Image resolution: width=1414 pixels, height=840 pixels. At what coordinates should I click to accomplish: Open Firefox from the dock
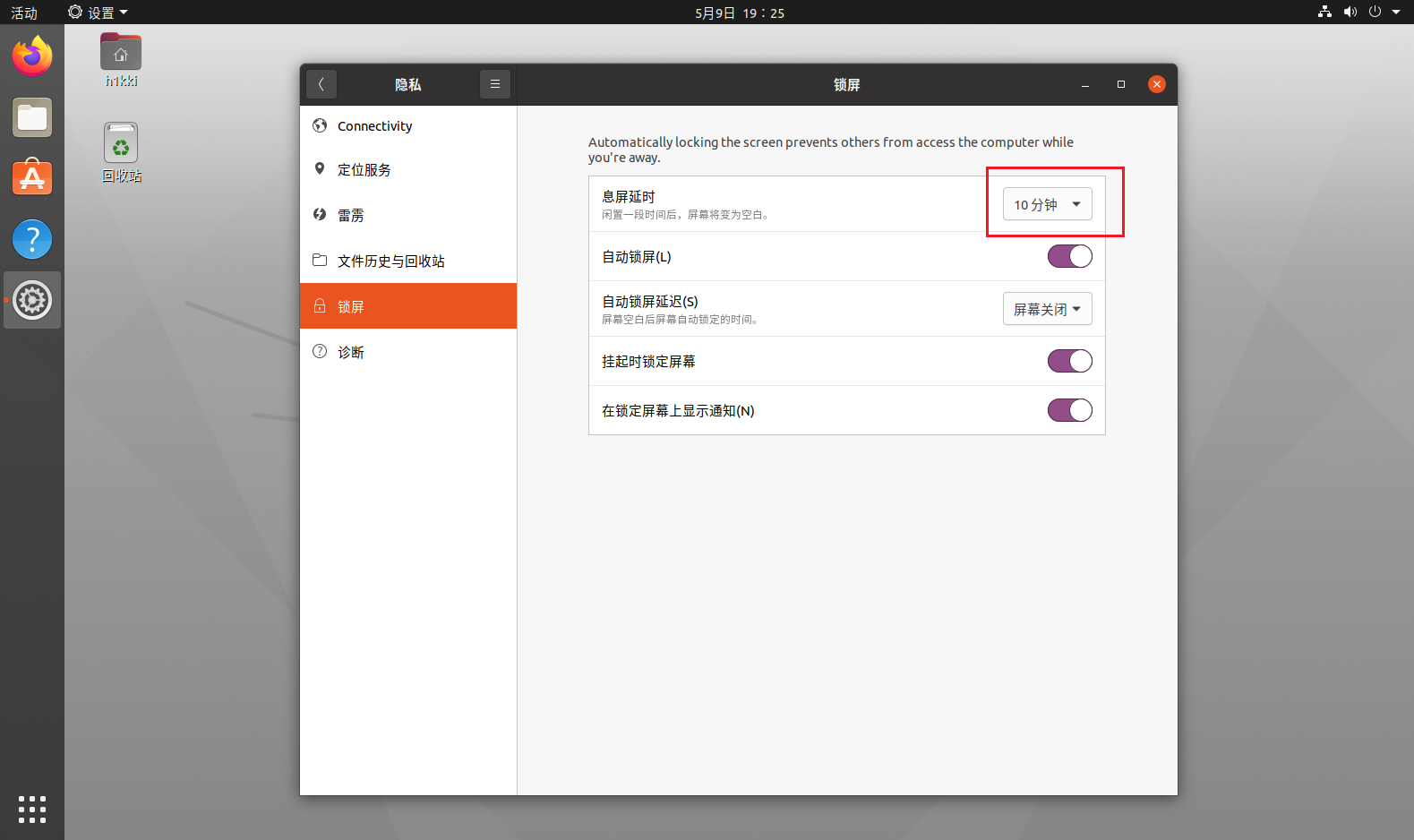[32, 56]
